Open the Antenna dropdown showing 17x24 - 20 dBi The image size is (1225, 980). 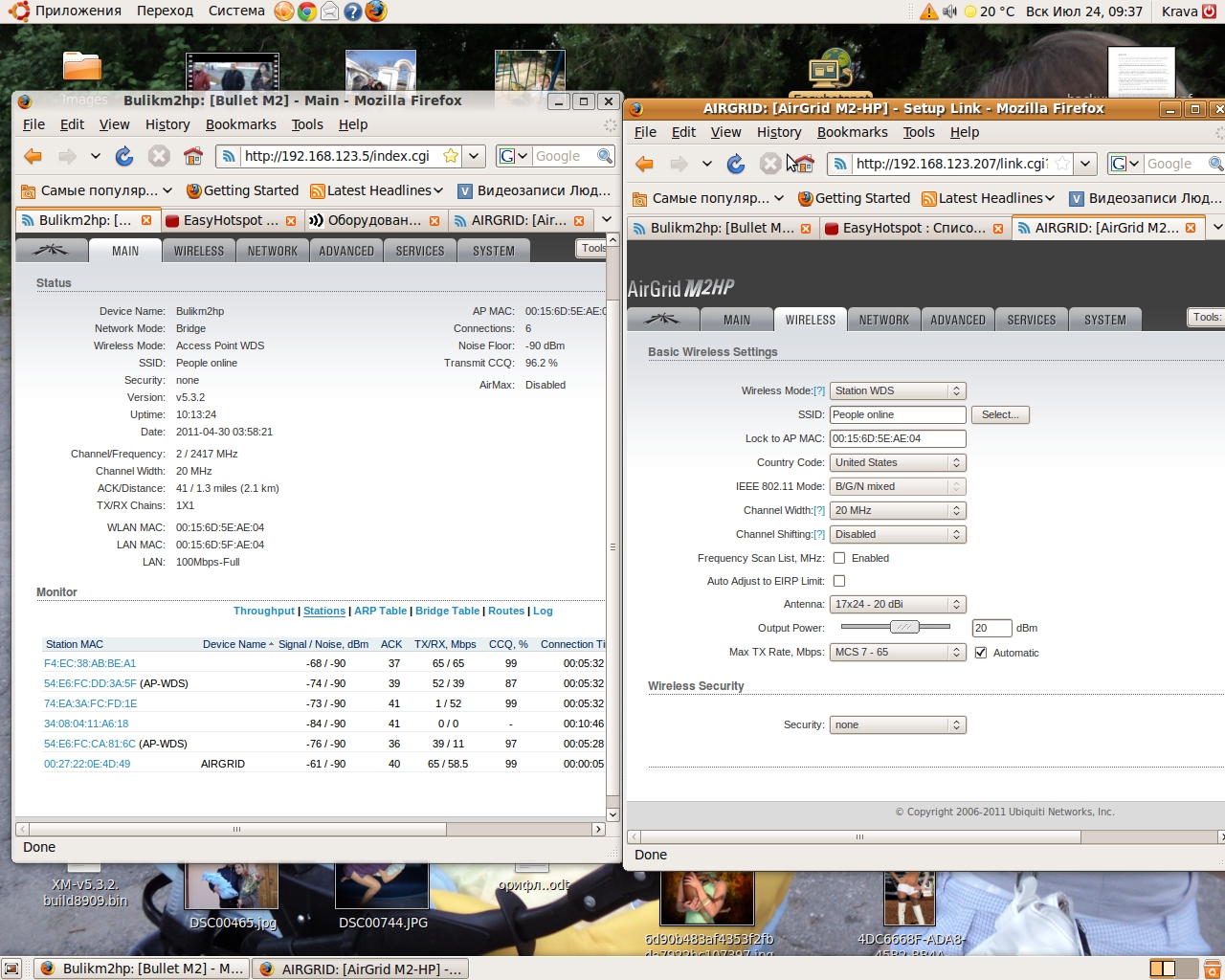[898, 604]
